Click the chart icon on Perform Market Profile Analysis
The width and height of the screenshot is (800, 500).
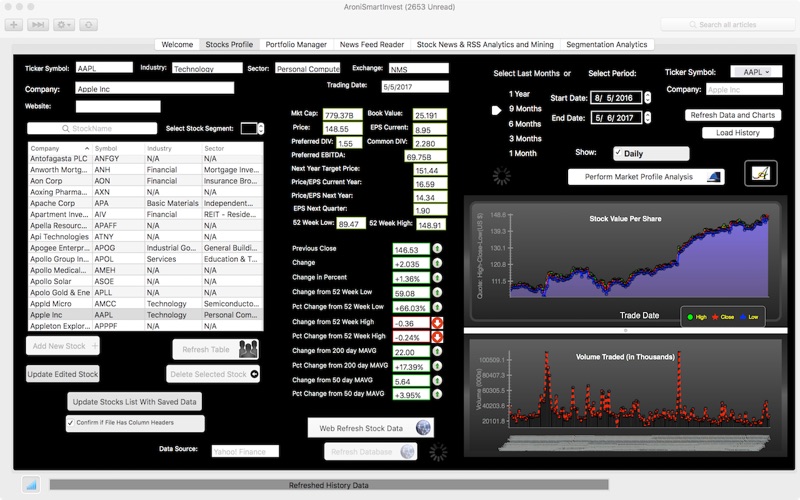click(714, 177)
